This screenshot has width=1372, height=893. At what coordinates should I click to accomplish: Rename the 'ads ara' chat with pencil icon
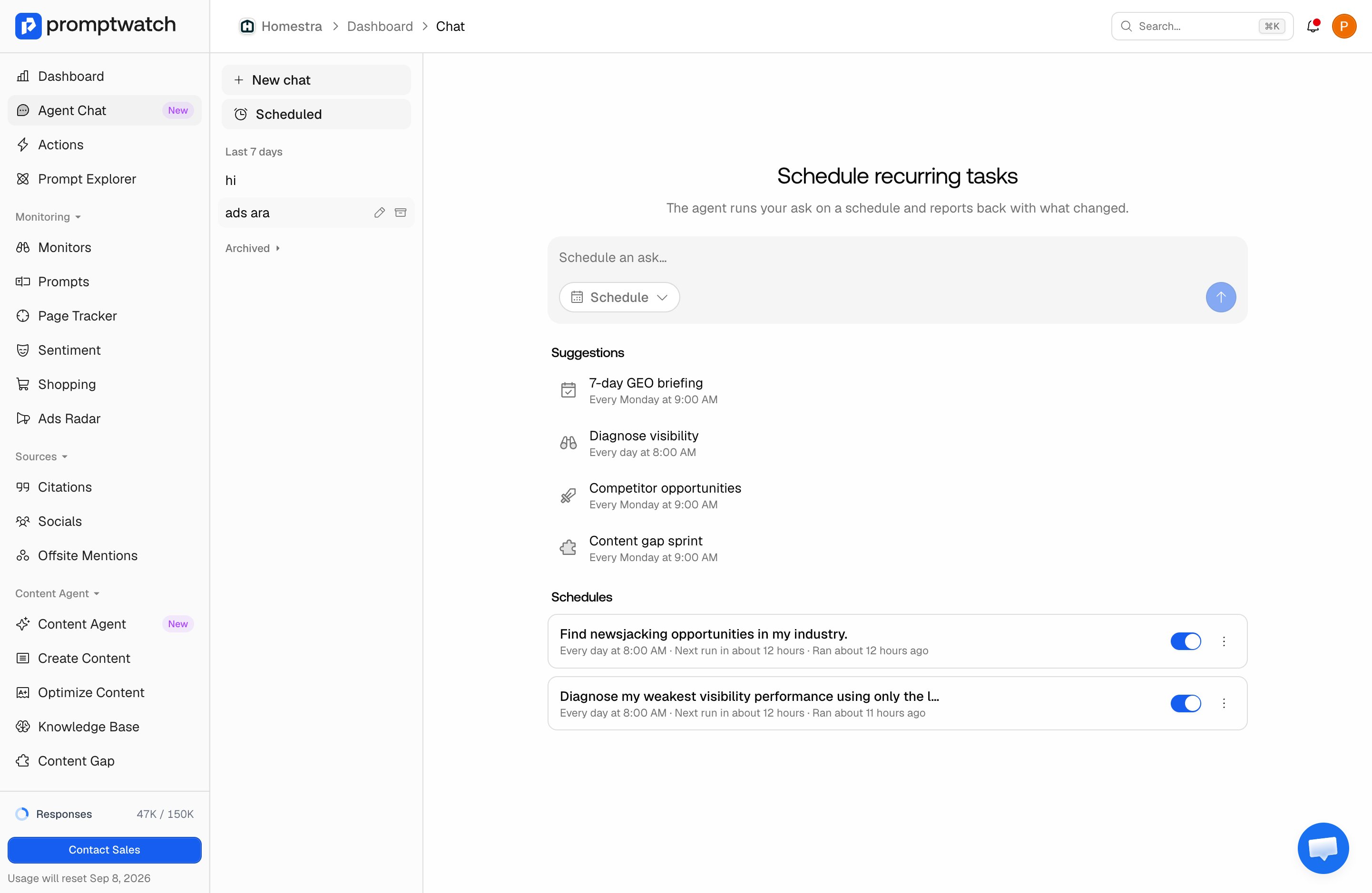click(379, 213)
